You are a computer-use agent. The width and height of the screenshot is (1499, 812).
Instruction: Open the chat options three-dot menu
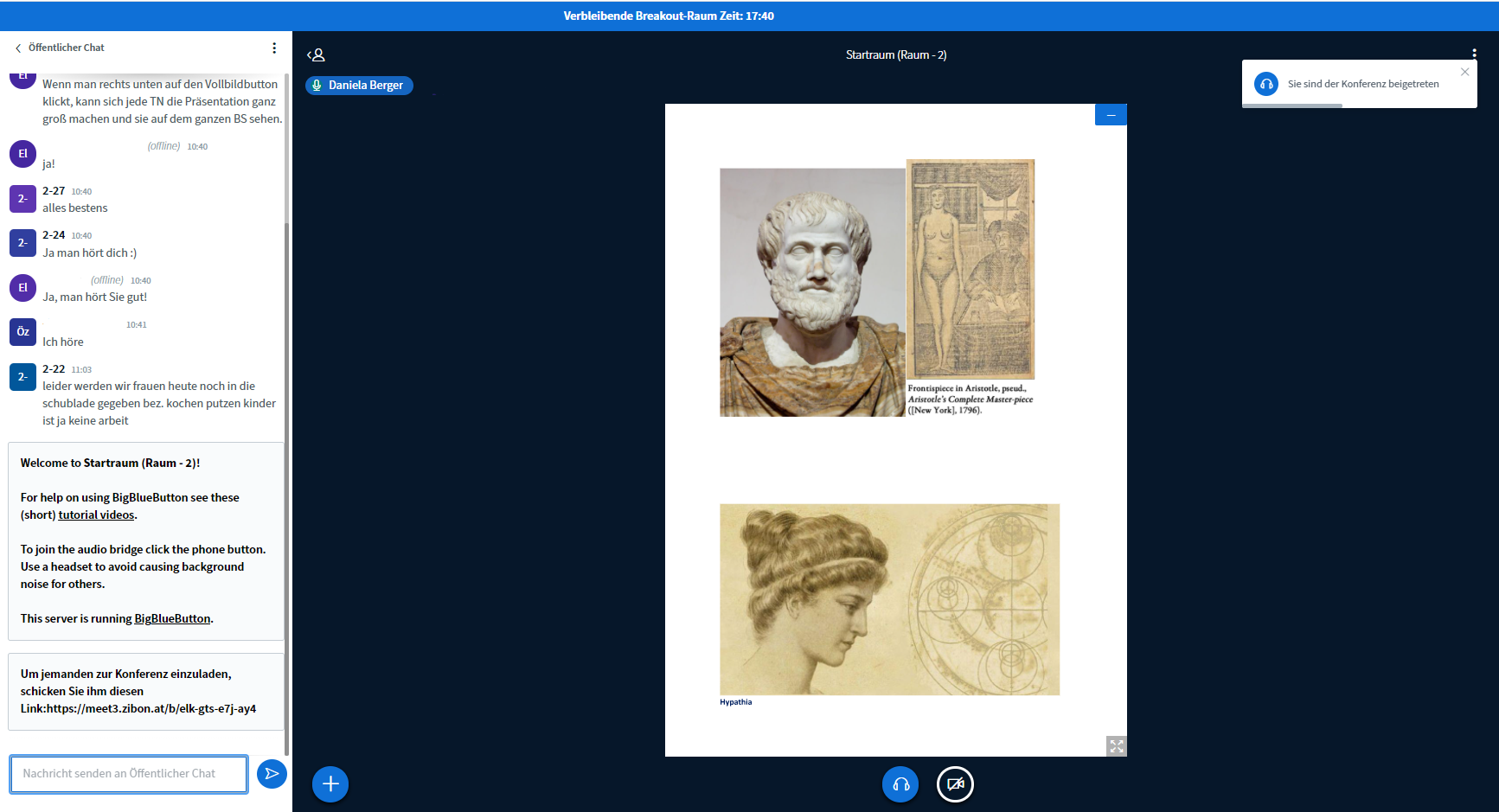274,48
